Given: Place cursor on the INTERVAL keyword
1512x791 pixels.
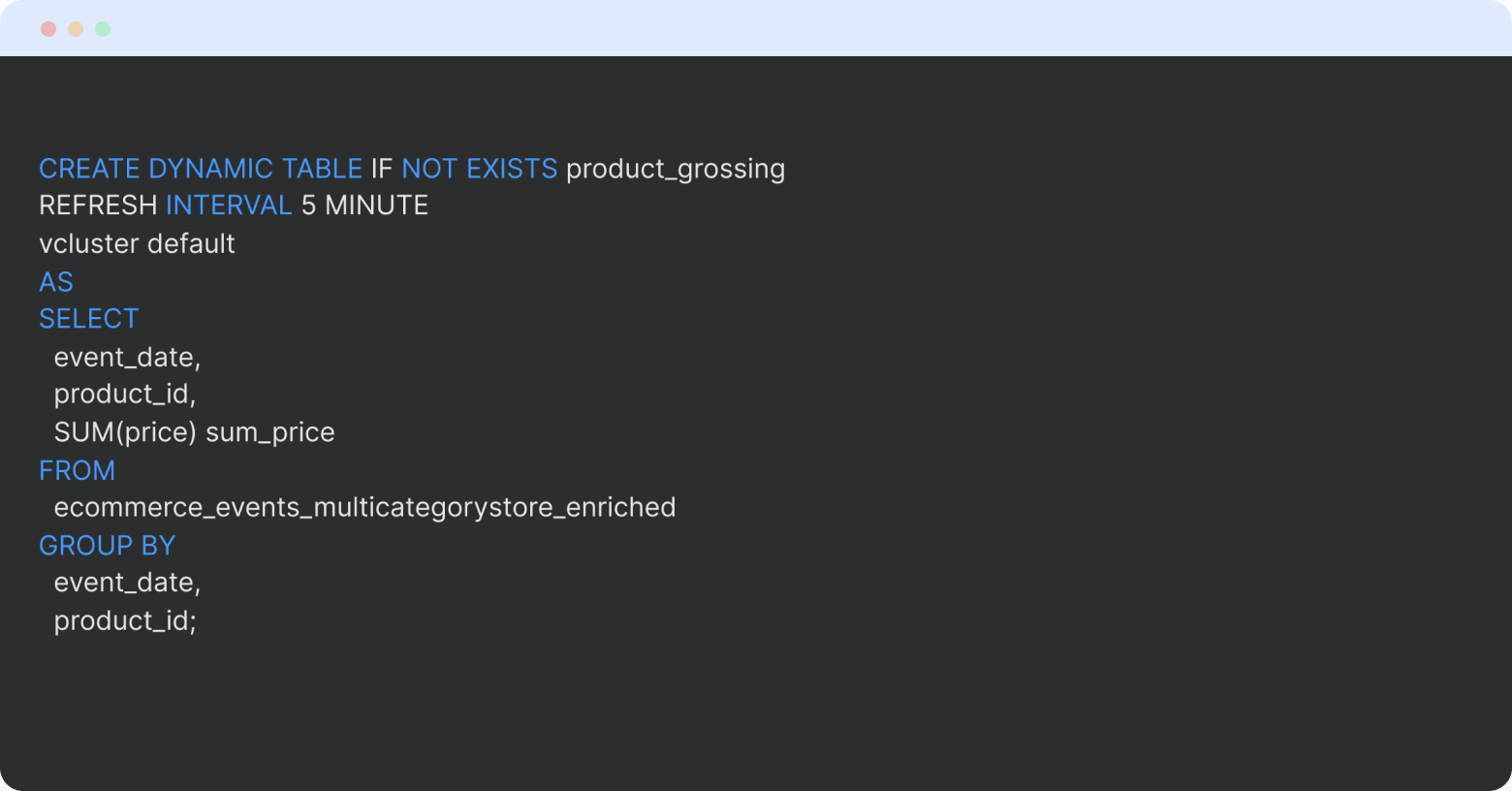Looking at the screenshot, I should [229, 206].
